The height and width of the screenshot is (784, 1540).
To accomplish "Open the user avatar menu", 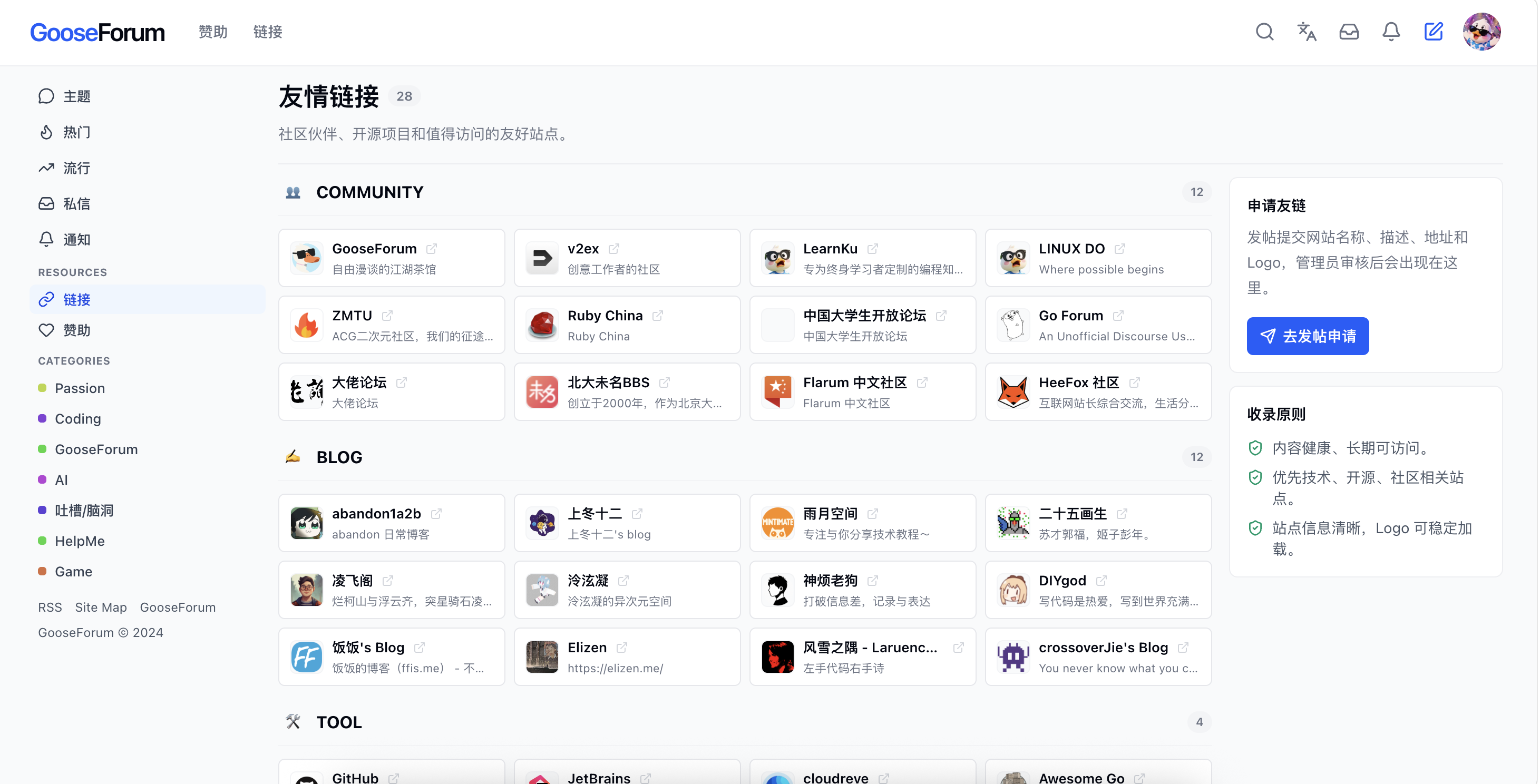I will pyautogui.click(x=1481, y=32).
